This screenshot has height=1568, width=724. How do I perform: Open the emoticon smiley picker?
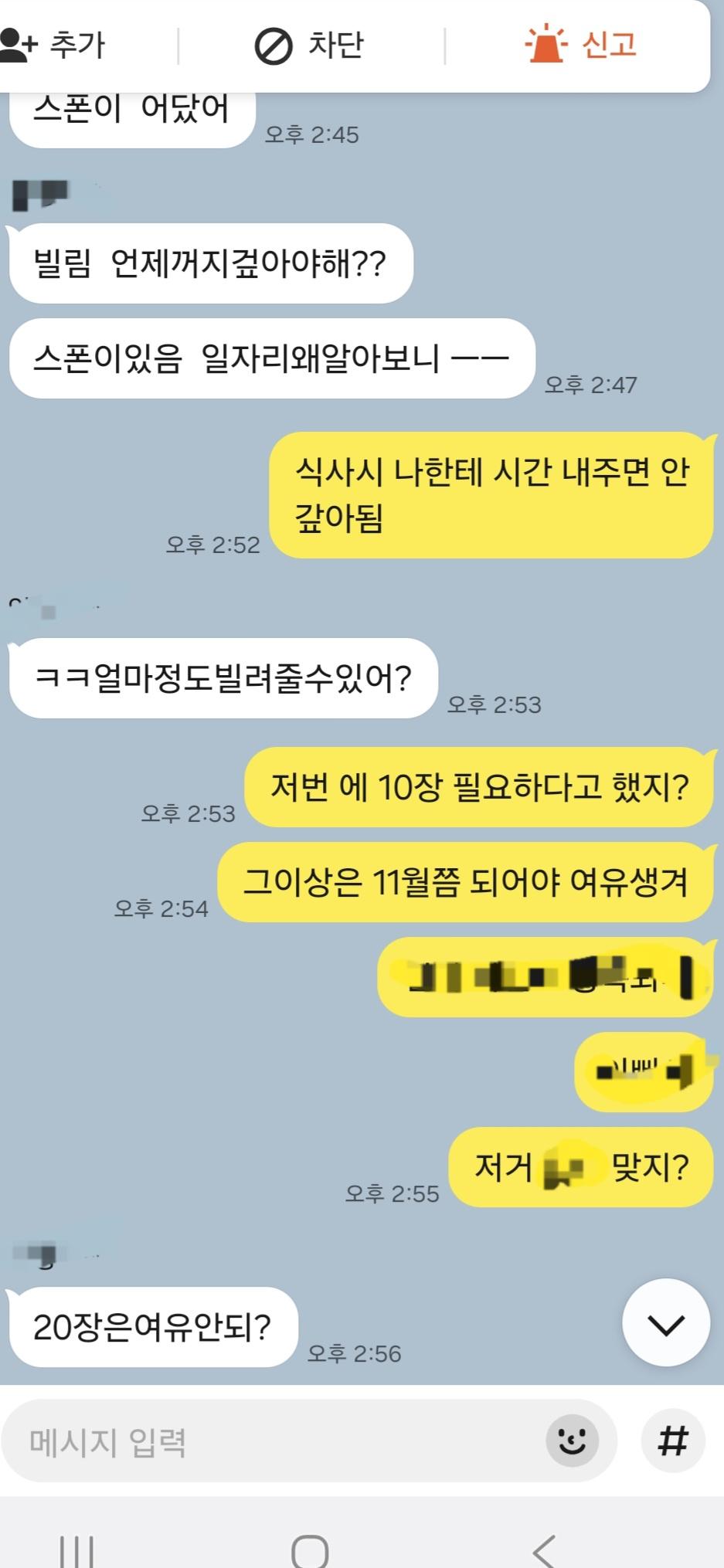pyautogui.click(x=572, y=1440)
